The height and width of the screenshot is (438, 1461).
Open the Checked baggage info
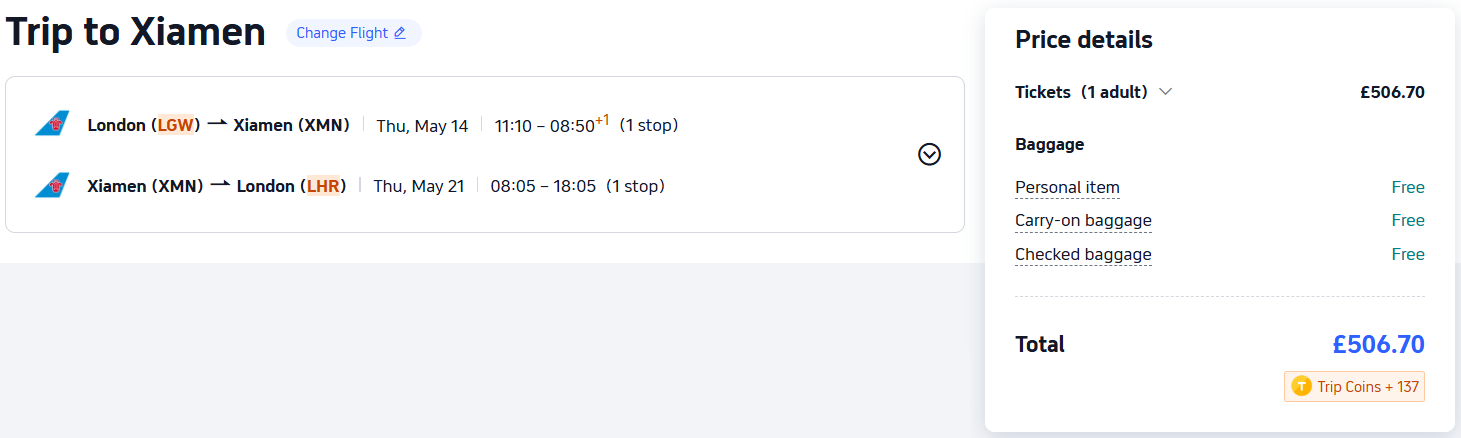1083,255
